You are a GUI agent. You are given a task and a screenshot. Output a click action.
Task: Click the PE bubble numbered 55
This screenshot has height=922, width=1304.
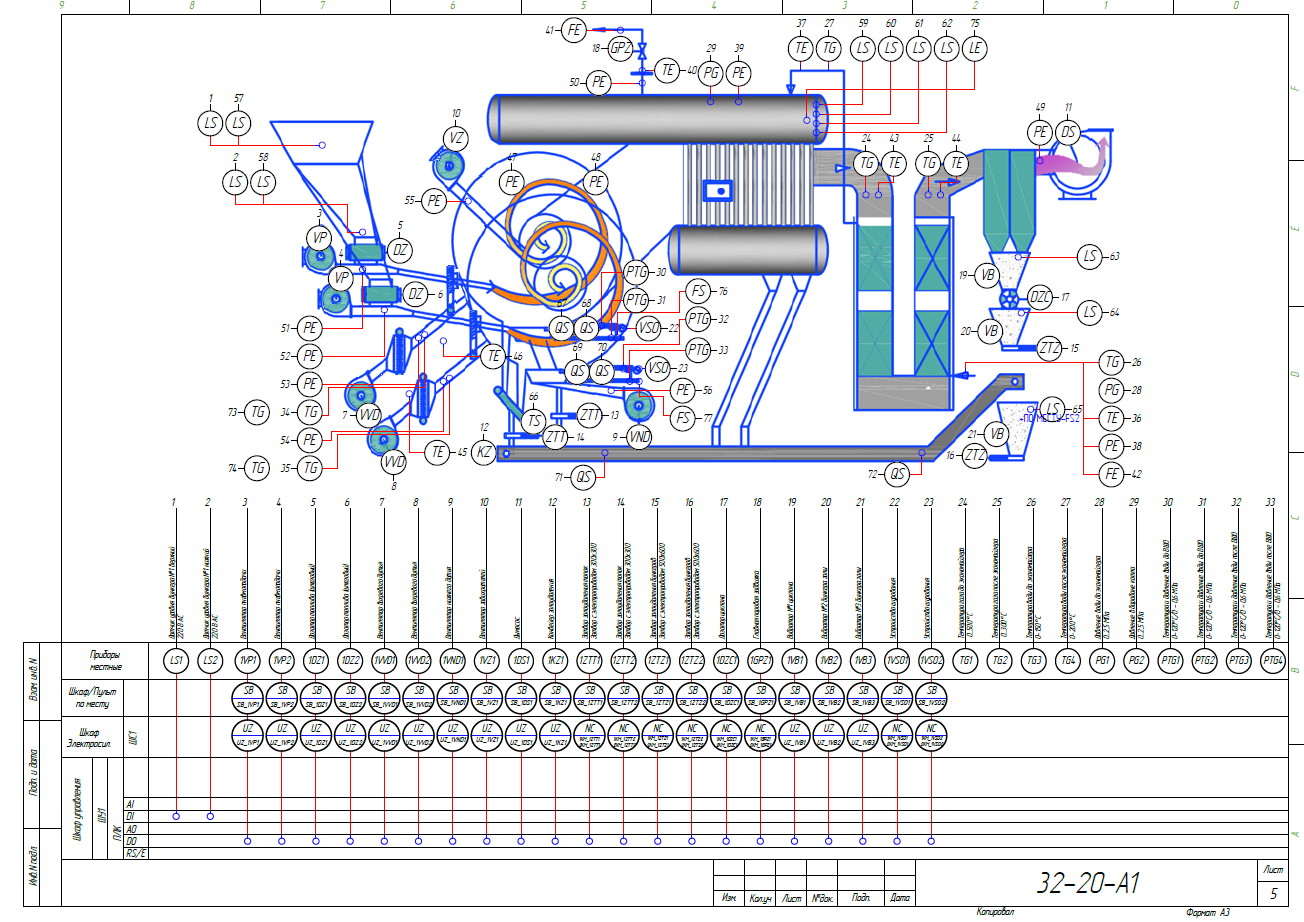(x=435, y=201)
